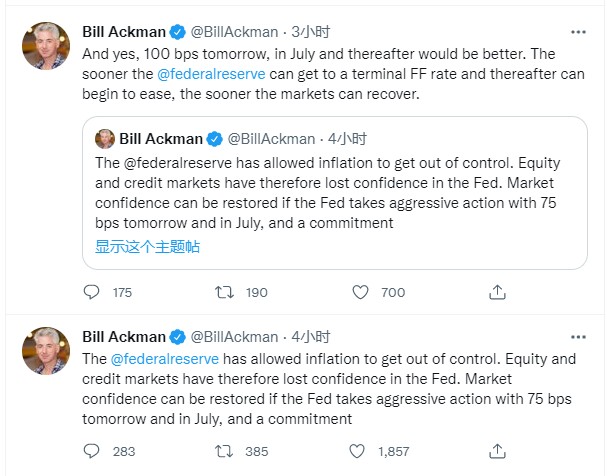The width and height of the screenshot is (607, 476).
Task: Reply to the bottom tweet with 283 replies
Action: click(x=92, y=451)
